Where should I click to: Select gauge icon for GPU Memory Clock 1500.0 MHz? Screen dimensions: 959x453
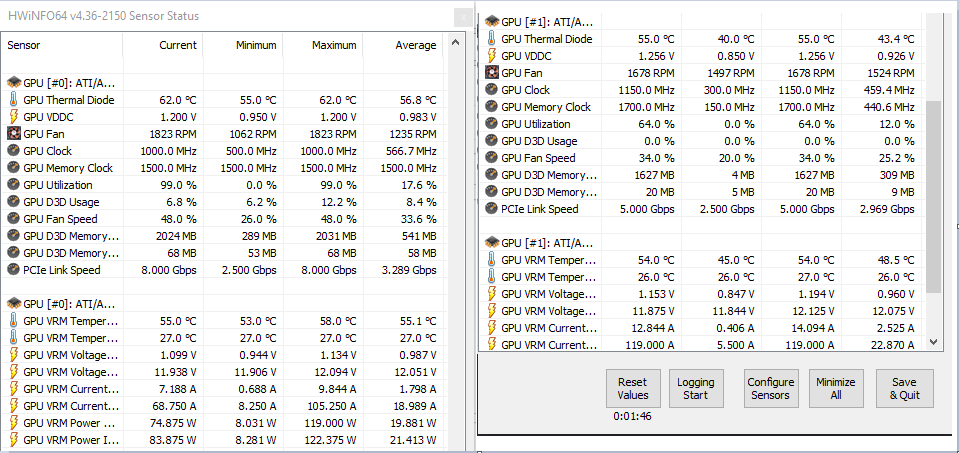coord(13,168)
